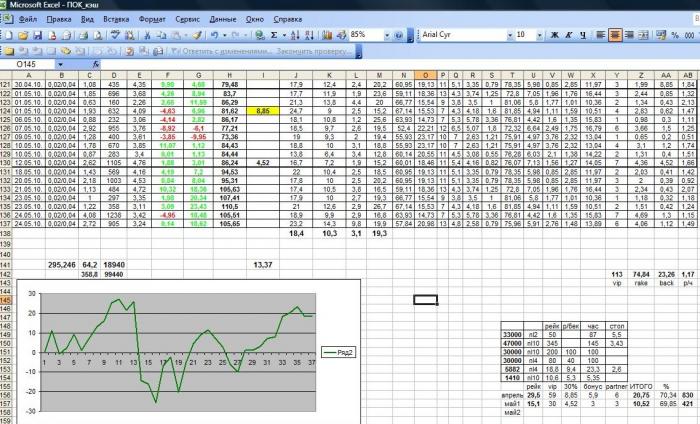Toggle the highlighted center alignment button
Screen dimensions: 700x424
(x=615, y=35)
